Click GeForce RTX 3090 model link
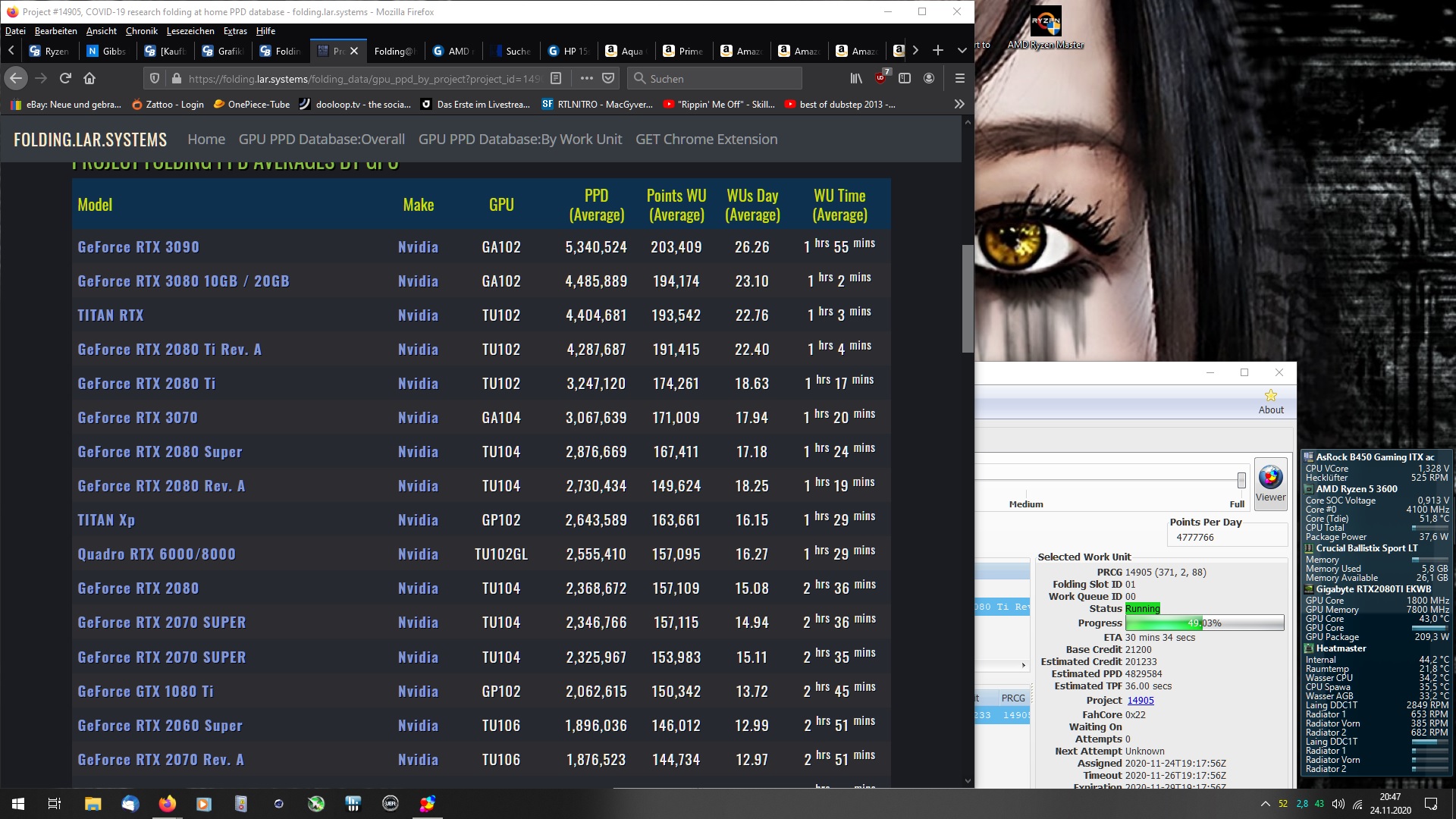This screenshot has height=819, width=1456. coord(138,247)
